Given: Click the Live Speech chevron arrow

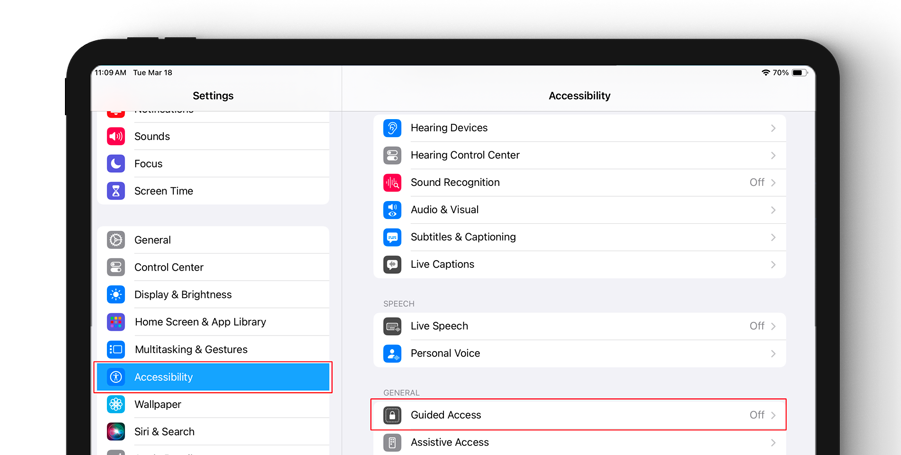Looking at the screenshot, I should point(773,326).
